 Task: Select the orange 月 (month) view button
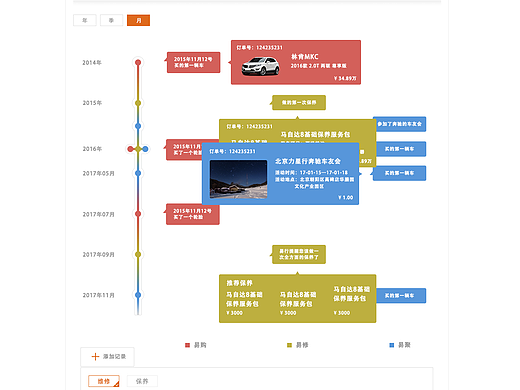click(x=138, y=20)
